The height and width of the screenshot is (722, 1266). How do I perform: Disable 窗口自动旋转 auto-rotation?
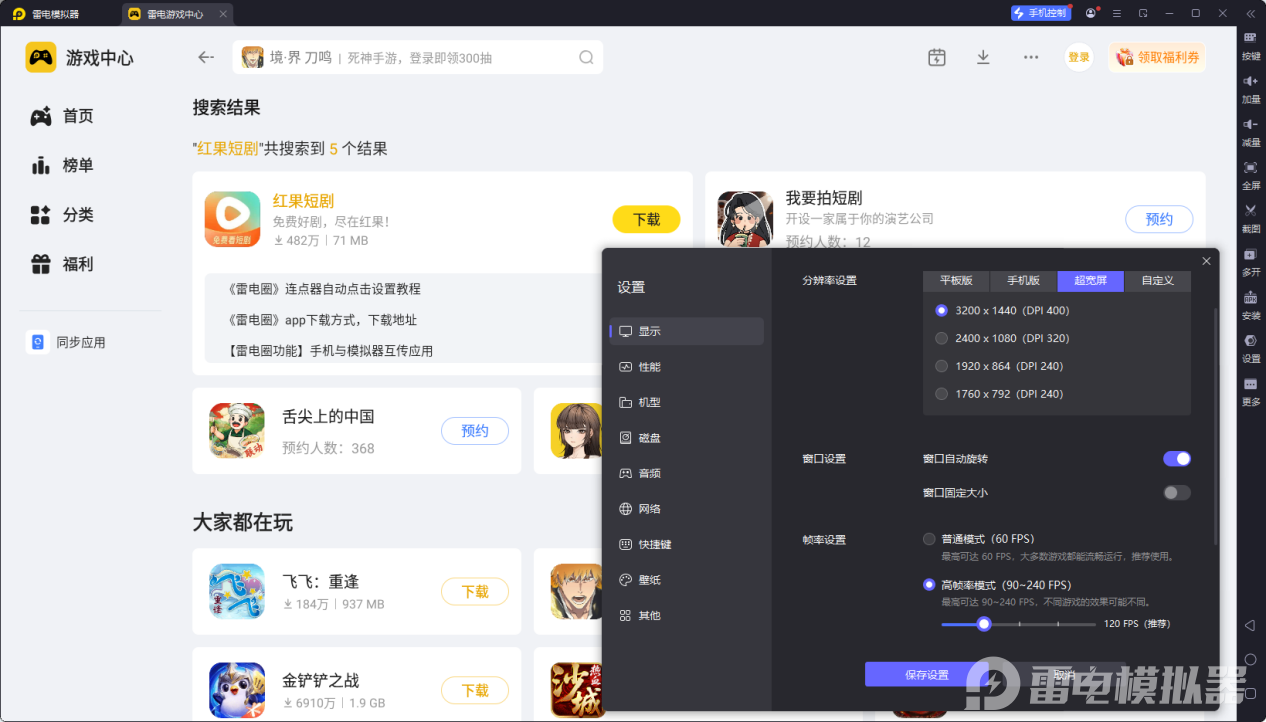(1177, 458)
